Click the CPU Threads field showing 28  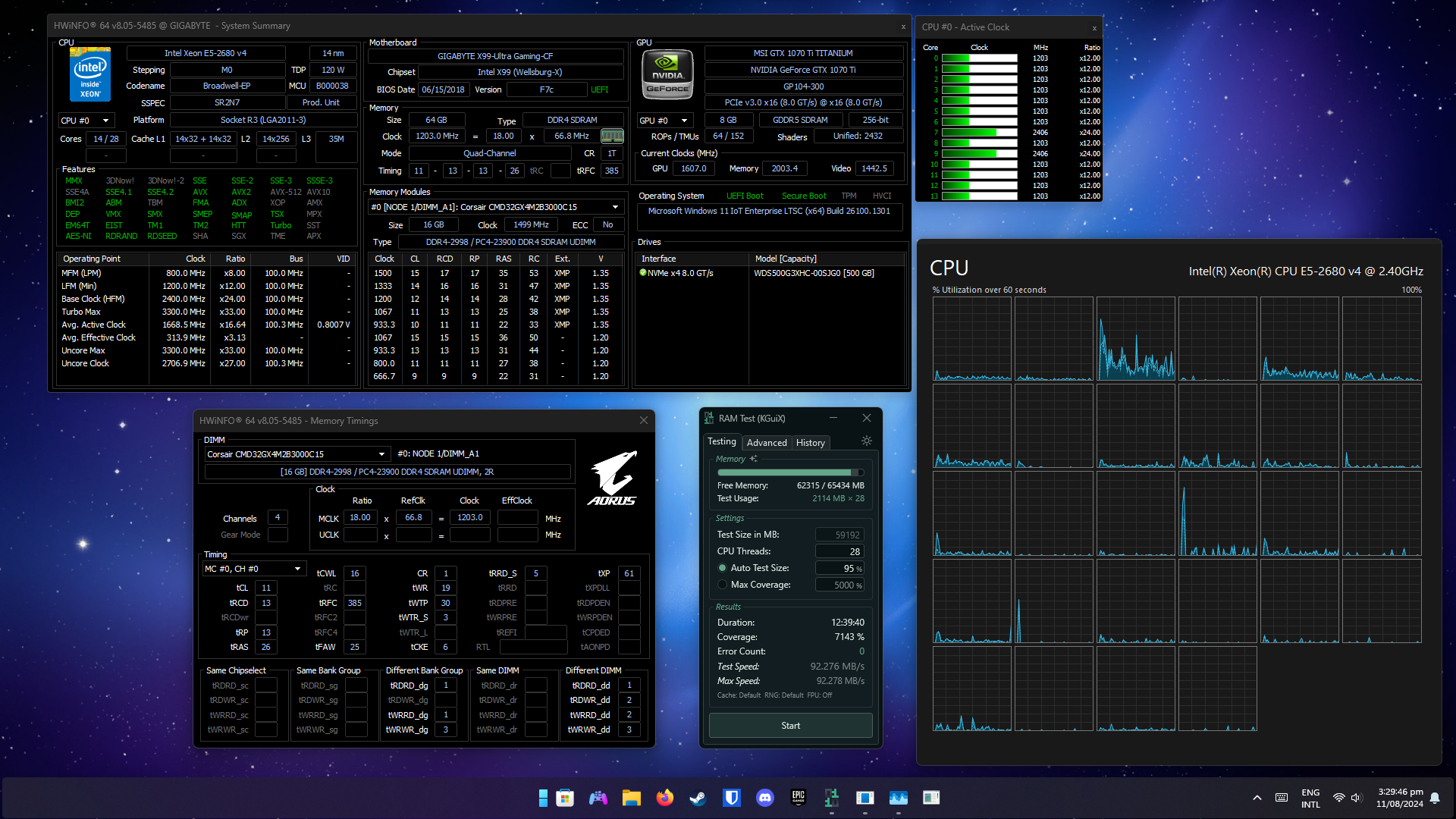point(840,552)
